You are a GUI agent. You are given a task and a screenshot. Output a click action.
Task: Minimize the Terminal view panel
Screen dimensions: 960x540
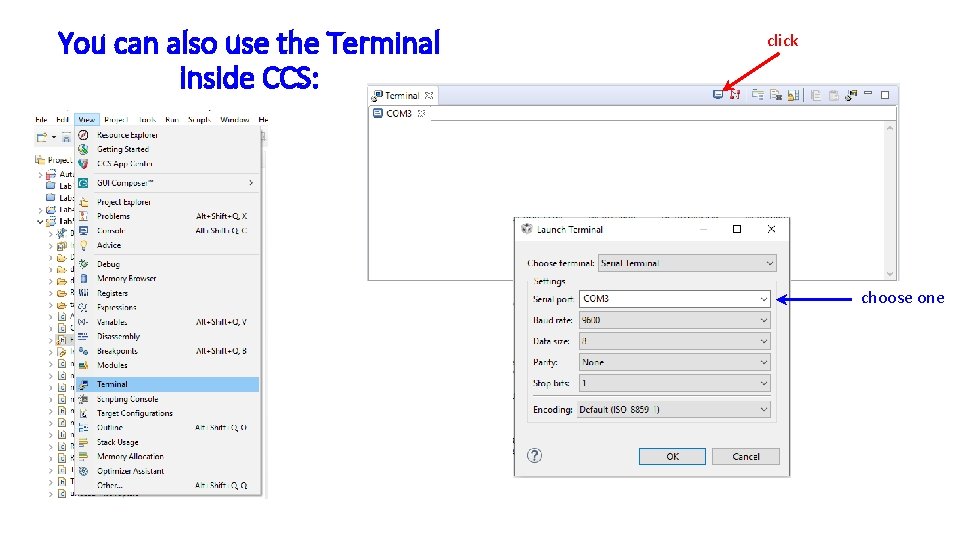pos(868,93)
